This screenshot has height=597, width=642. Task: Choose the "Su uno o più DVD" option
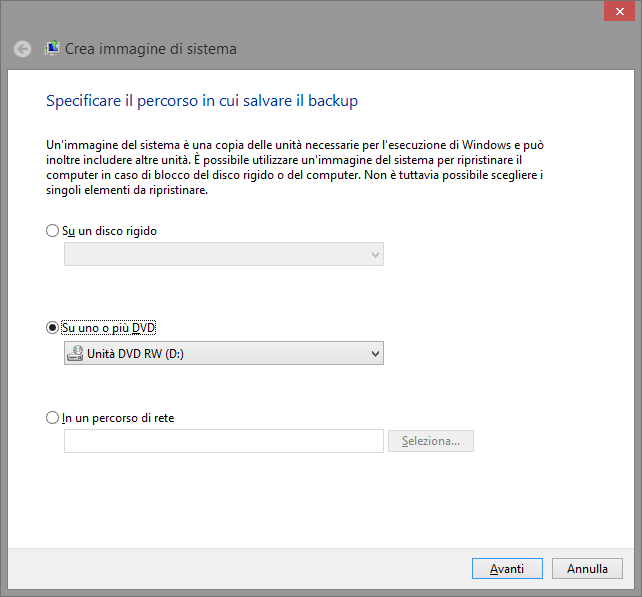point(53,327)
